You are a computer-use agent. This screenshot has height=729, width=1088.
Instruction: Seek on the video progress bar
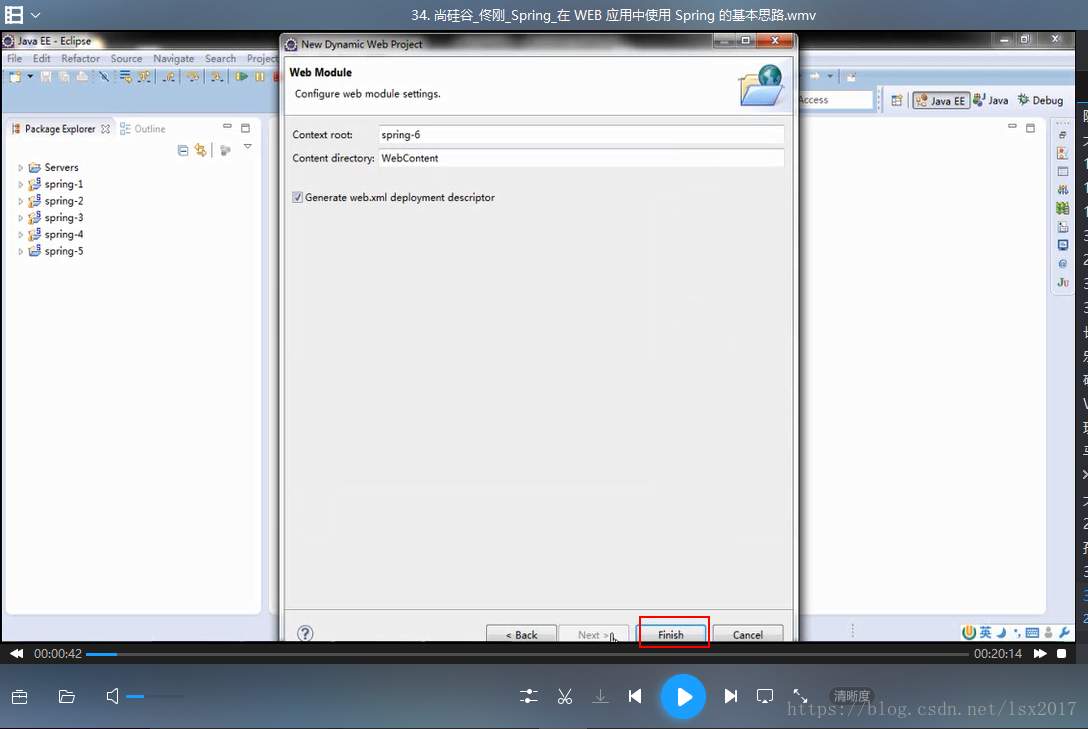[527, 654]
